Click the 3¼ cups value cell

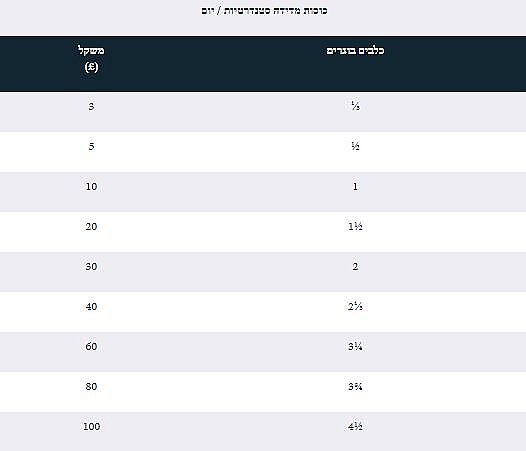355,346
